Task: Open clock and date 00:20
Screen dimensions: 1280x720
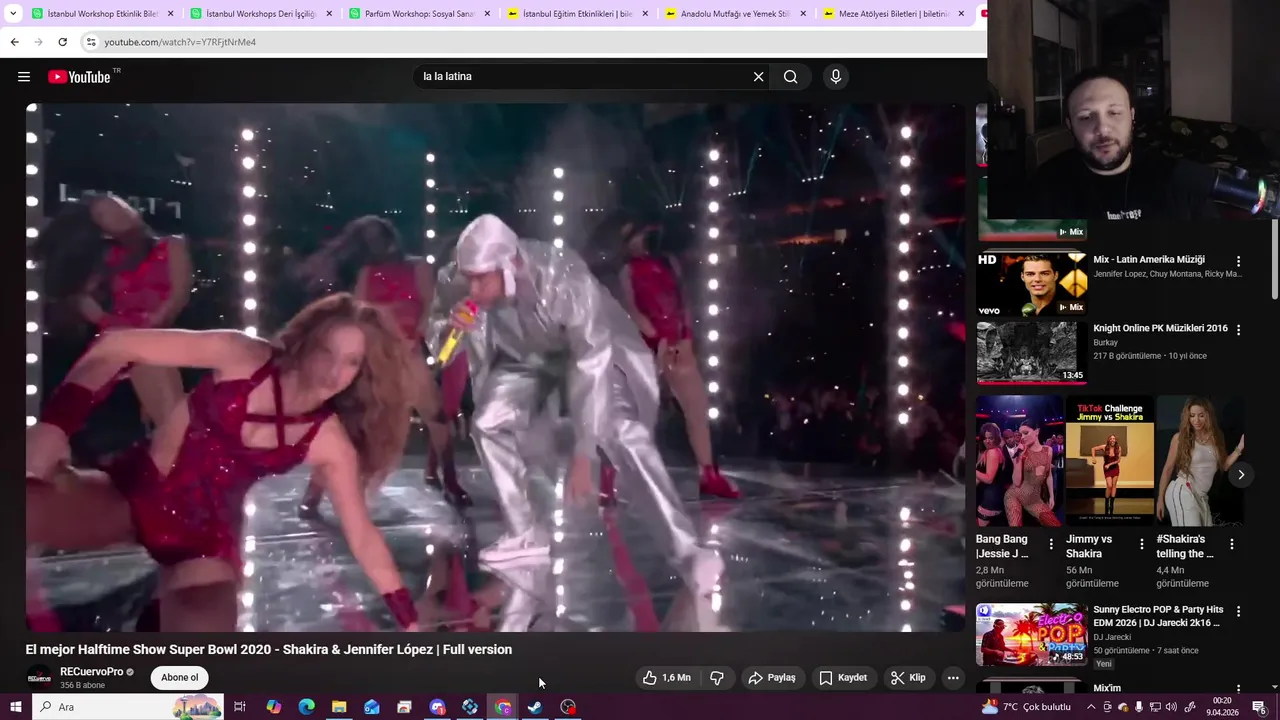Action: (1222, 707)
